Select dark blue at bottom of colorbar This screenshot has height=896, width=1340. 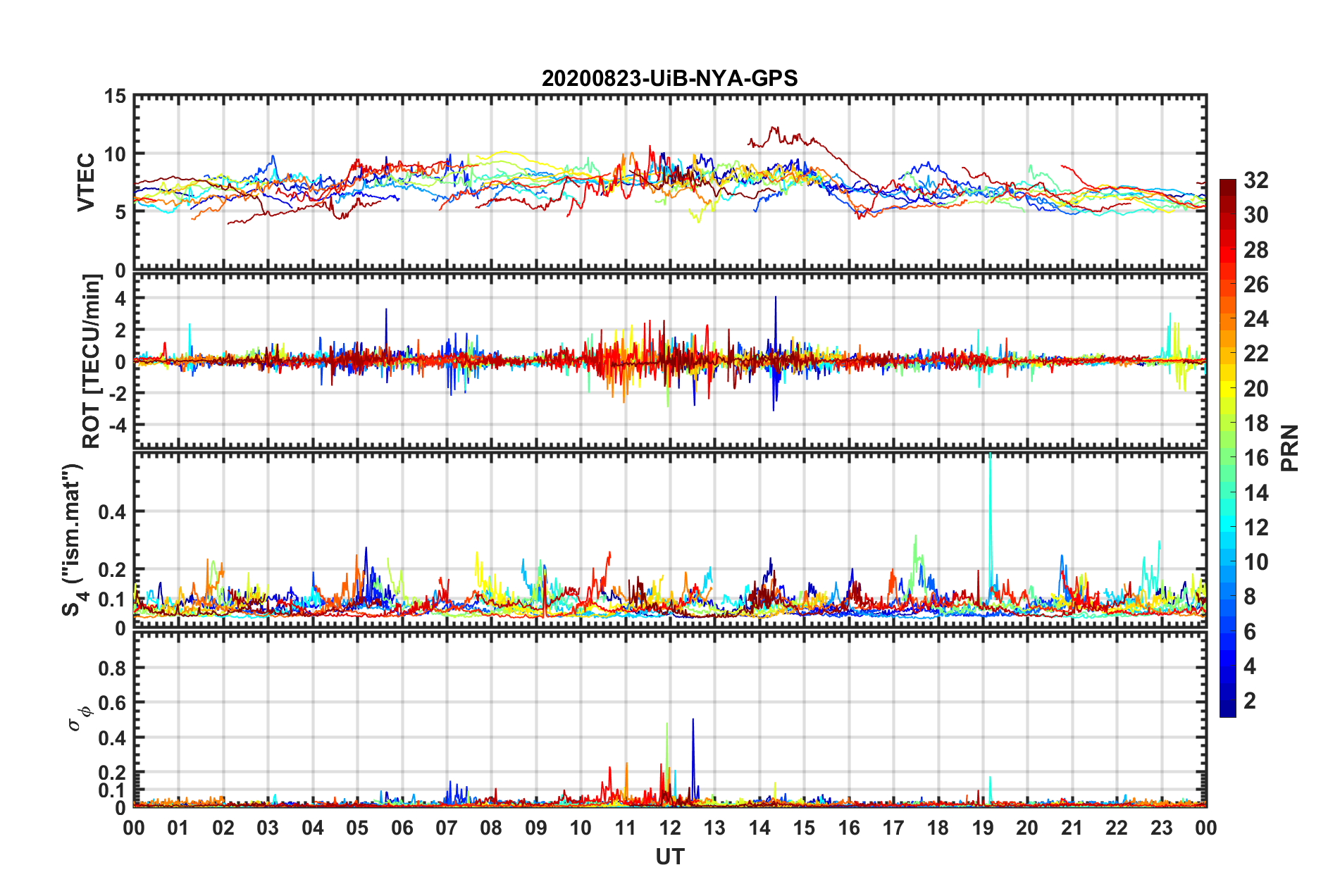(1227, 710)
